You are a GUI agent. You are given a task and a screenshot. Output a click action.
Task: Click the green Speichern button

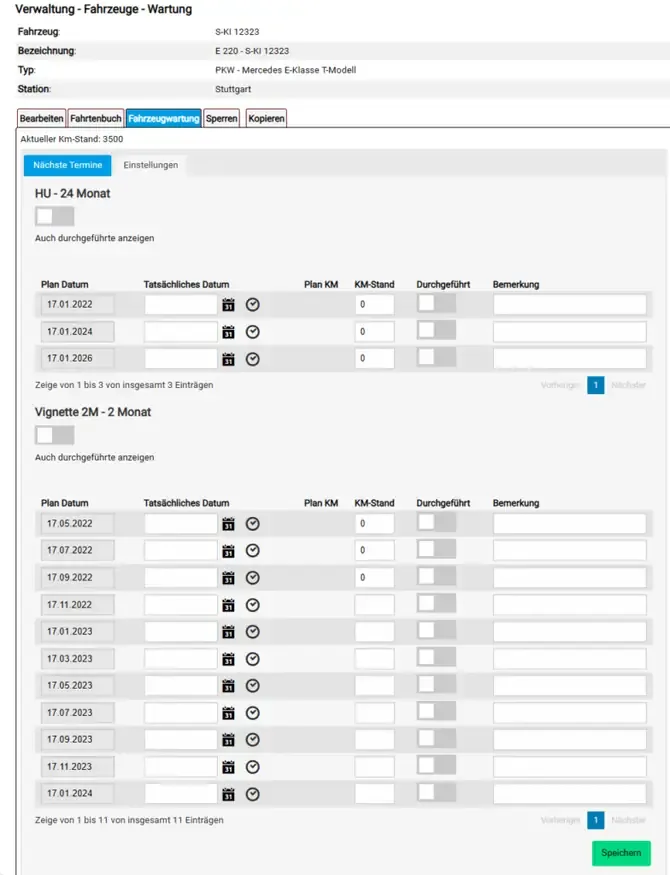(x=621, y=853)
